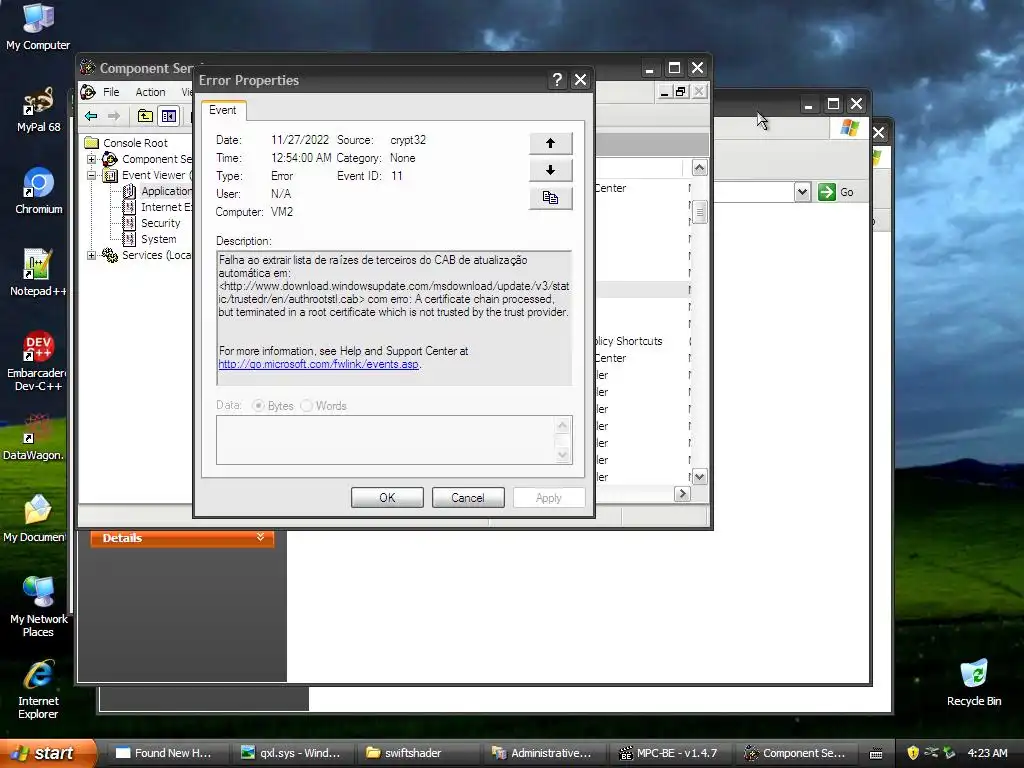The image size is (1024, 768).
Task: Show next event with down arrow
Action: [x=551, y=170]
